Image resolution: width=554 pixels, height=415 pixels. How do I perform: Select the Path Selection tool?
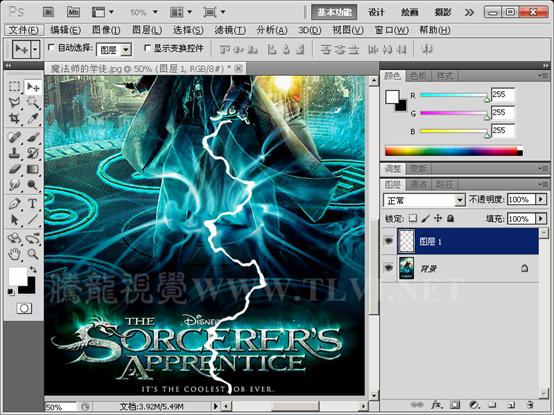(14, 220)
